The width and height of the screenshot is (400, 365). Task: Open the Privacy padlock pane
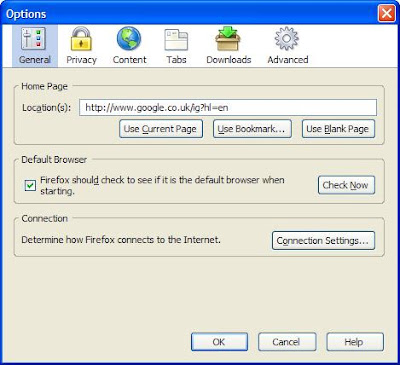tap(81, 46)
